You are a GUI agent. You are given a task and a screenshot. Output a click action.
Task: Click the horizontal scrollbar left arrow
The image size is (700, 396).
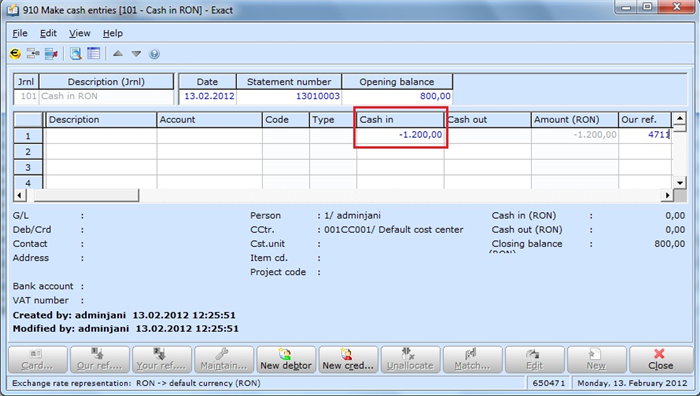[19, 195]
